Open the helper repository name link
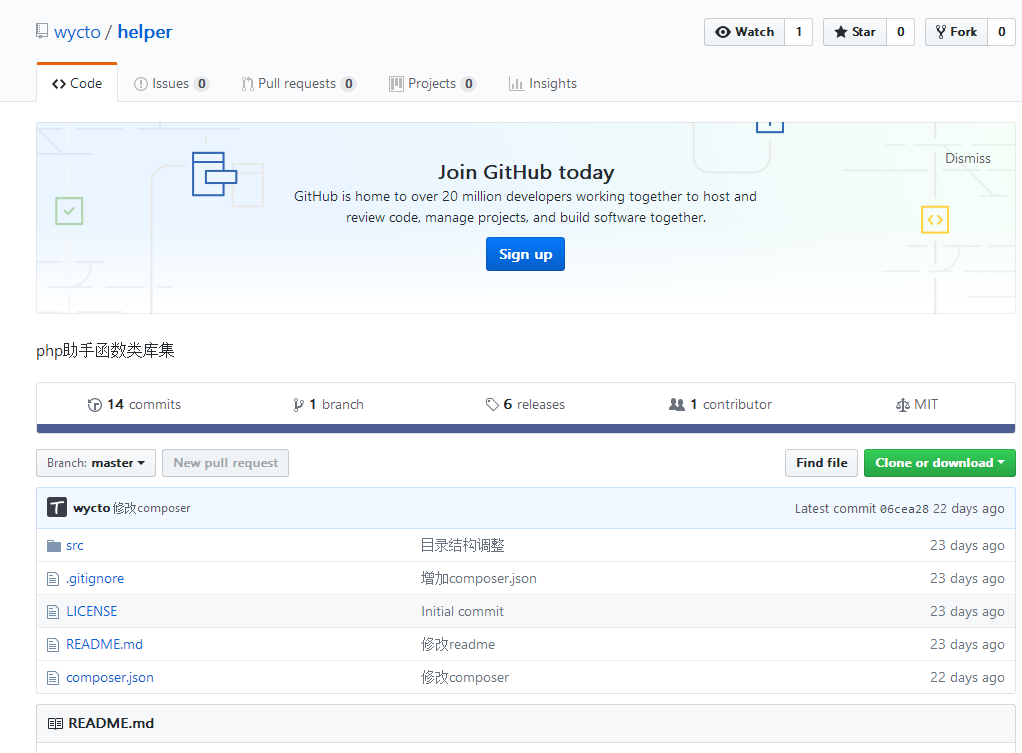 (x=145, y=32)
